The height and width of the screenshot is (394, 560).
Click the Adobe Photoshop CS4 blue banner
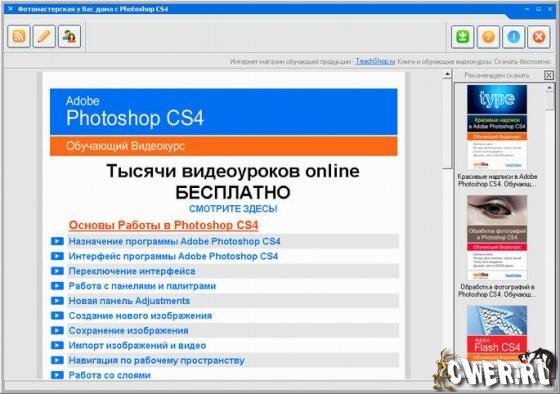[224, 112]
